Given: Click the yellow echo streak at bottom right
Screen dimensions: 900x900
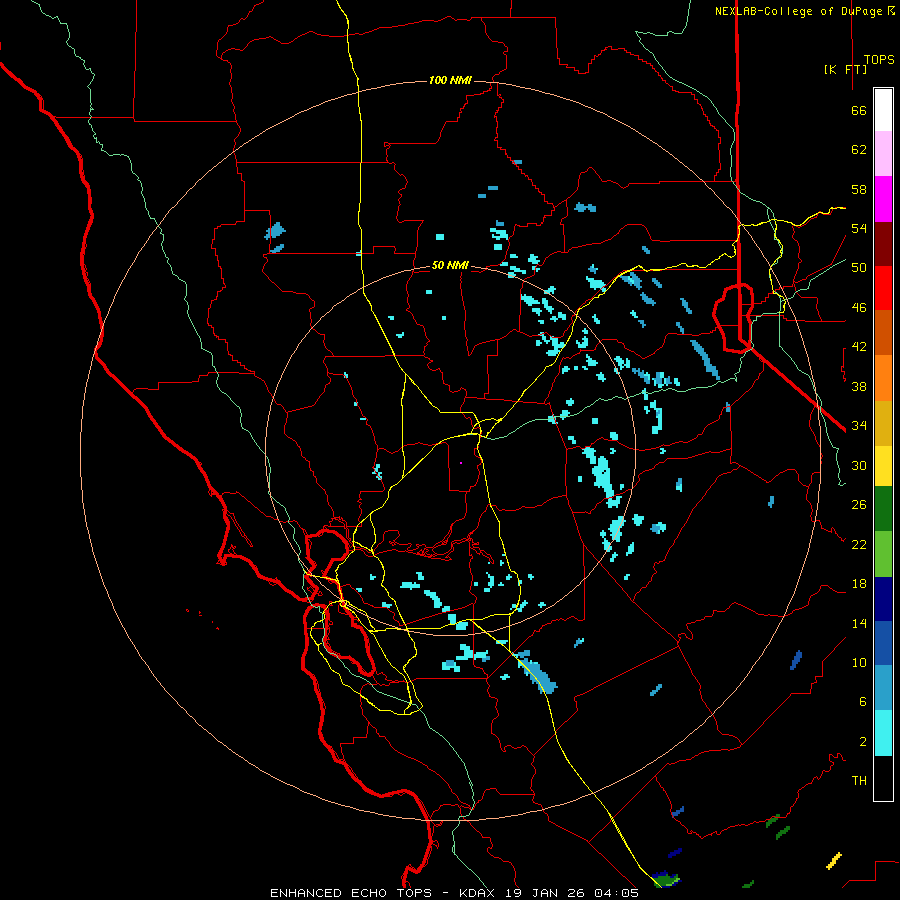Looking at the screenshot, I should tap(834, 860).
